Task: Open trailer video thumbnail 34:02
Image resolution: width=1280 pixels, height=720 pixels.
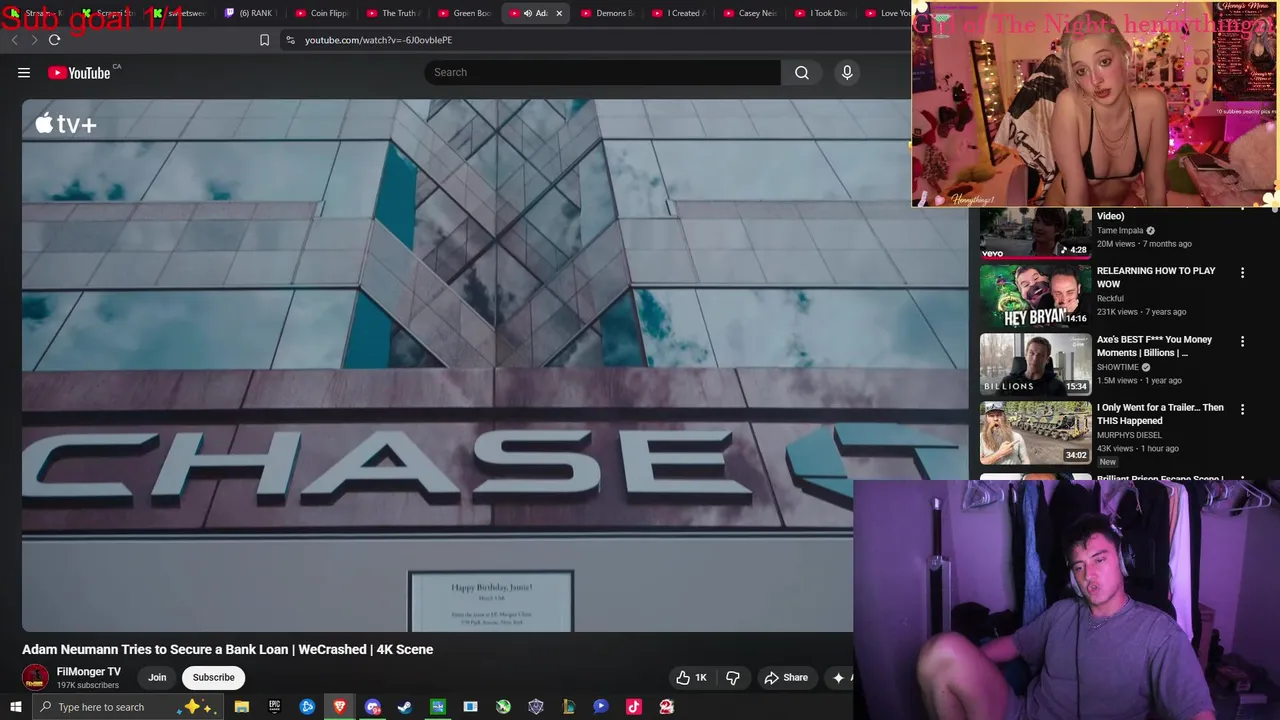Action: pos(1036,432)
